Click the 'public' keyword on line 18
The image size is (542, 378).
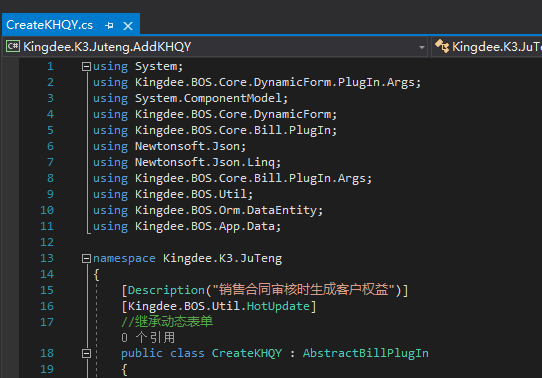tap(142, 353)
